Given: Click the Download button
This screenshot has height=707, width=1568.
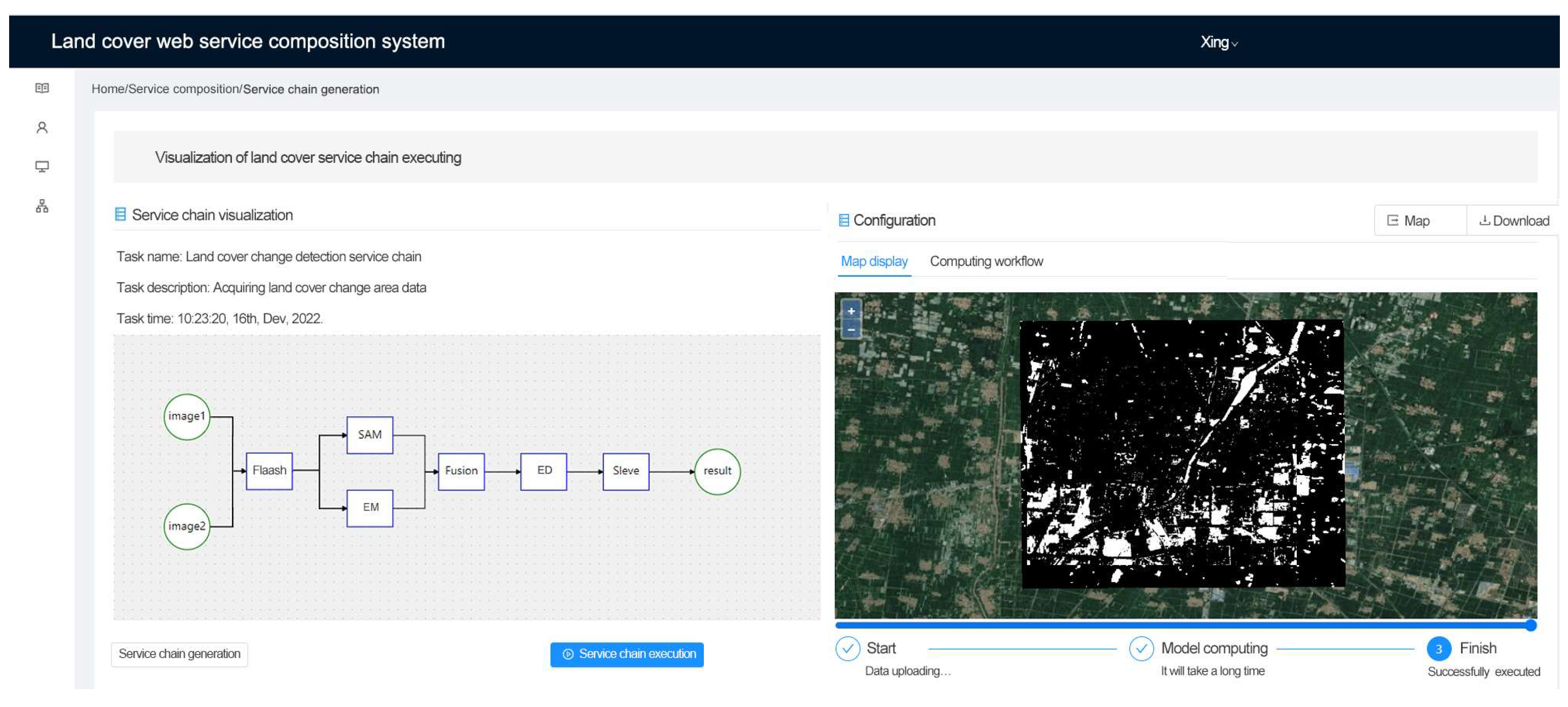Looking at the screenshot, I should 1514,221.
